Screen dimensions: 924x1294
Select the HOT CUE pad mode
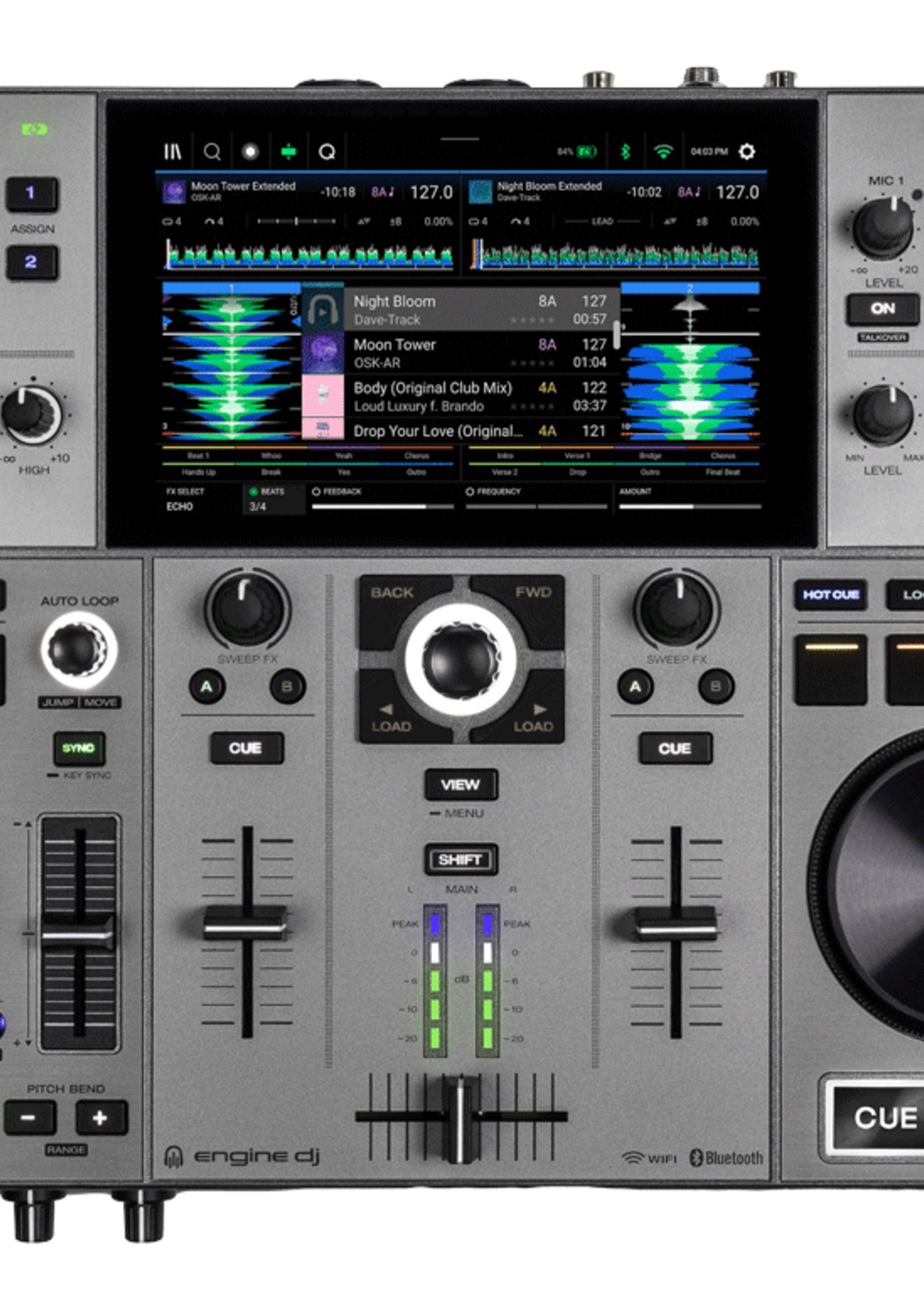pos(831,595)
